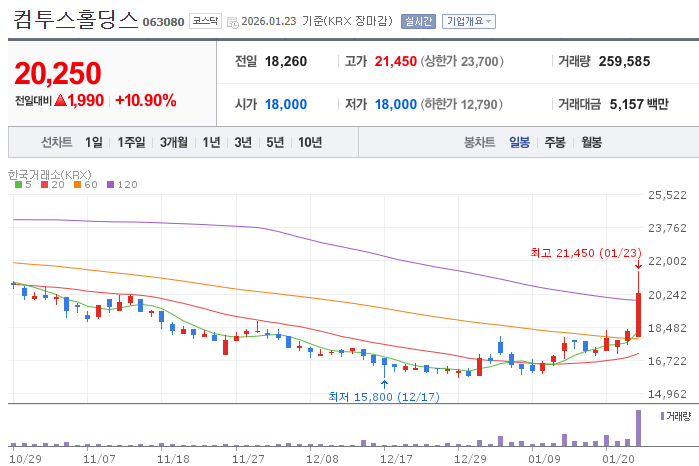Image resolution: width=699 pixels, height=466 pixels.
Task: Click the calendar icon beside the date
Action: click(x=233, y=22)
